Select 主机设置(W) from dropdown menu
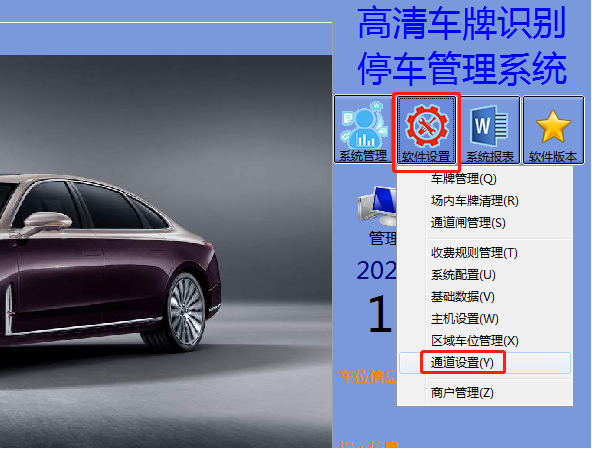The image size is (592, 449). [x=464, y=319]
